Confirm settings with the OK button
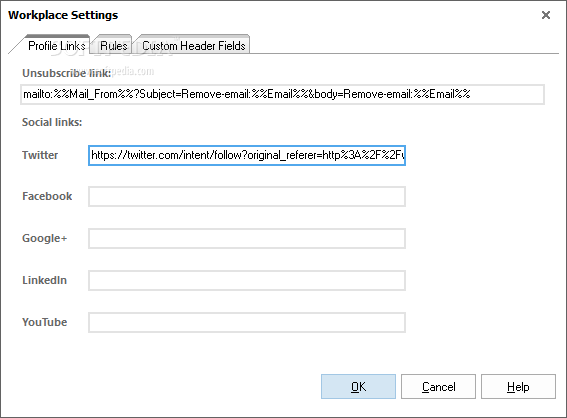 tap(358, 387)
